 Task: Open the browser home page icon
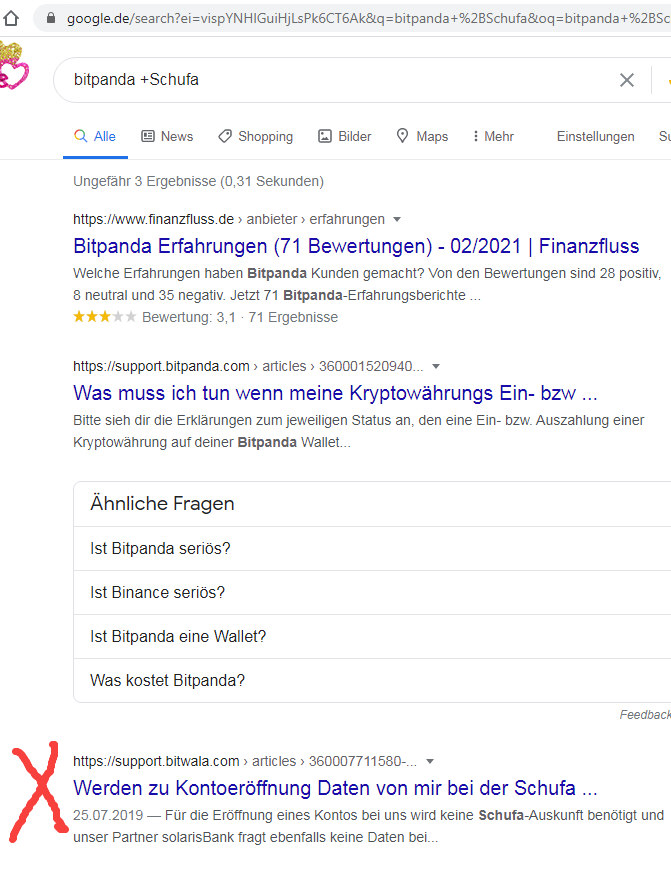coord(11,18)
